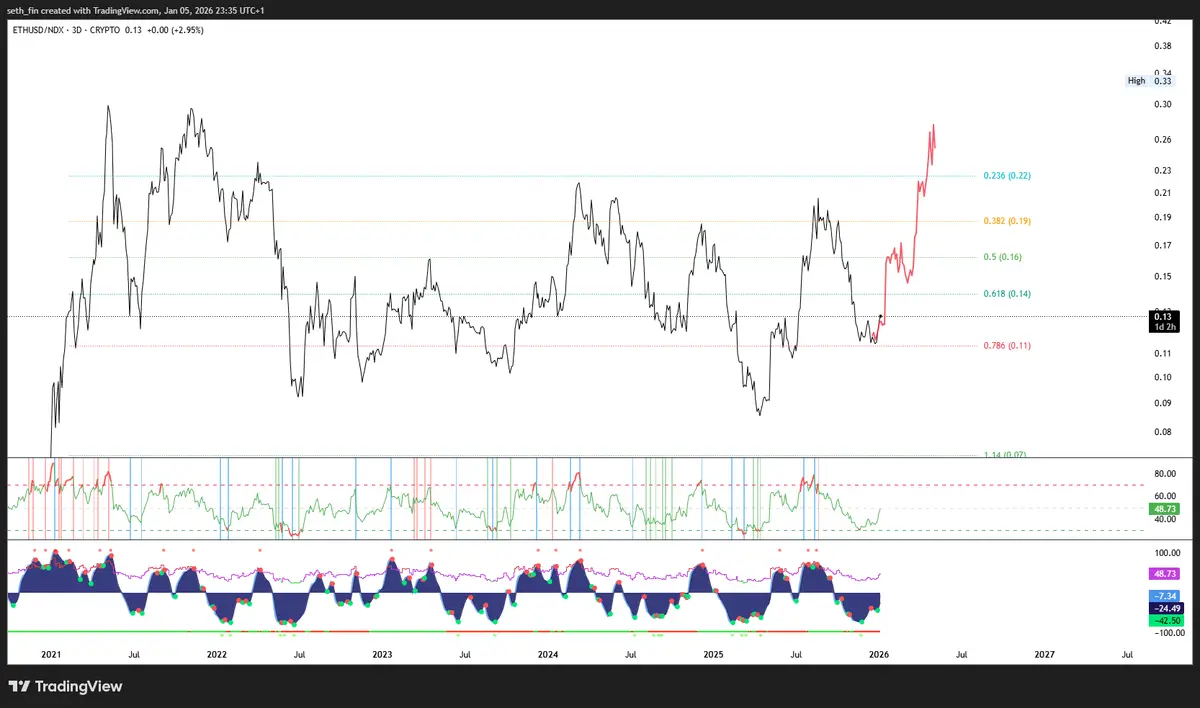Click 0.38 on the price axis

1162,47
